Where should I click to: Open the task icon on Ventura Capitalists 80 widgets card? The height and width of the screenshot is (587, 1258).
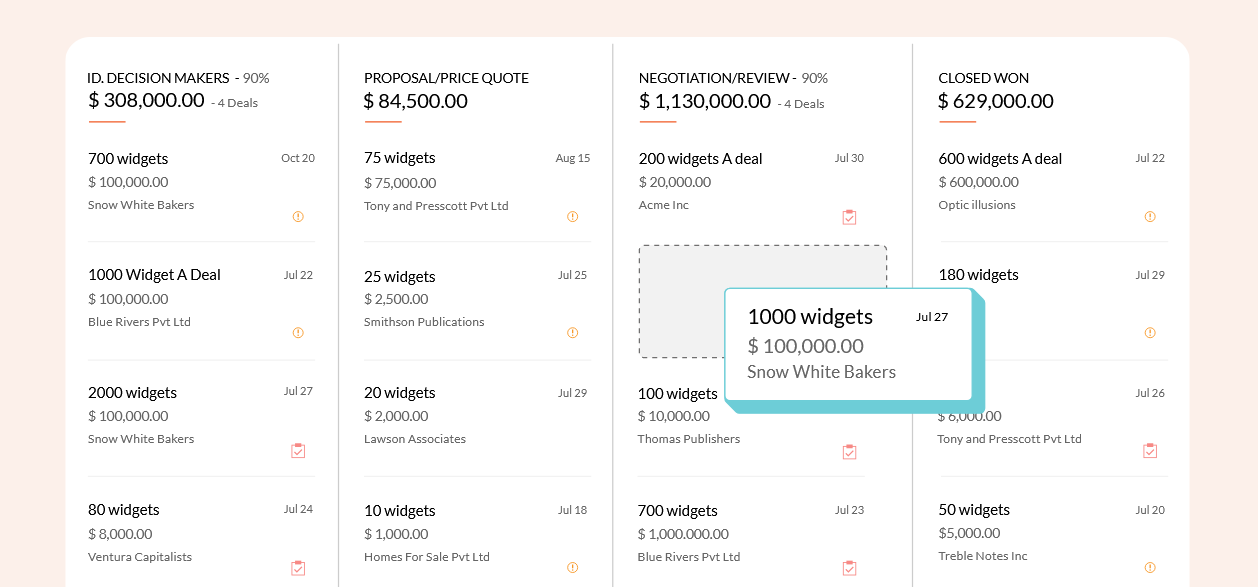(298, 567)
